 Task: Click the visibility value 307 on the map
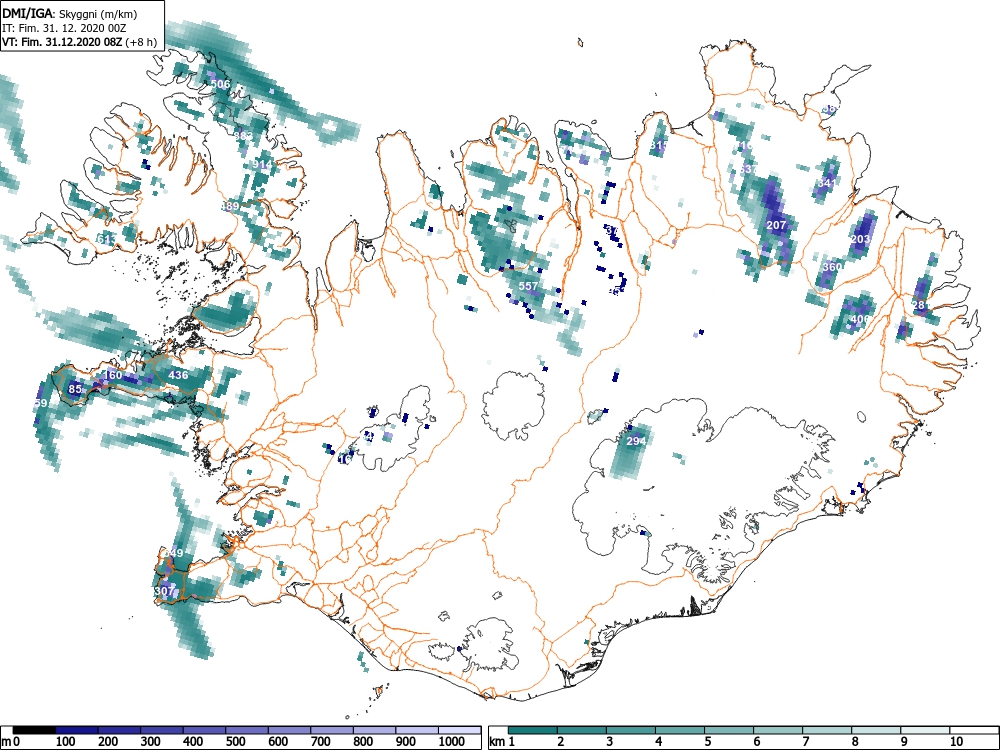(165, 591)
